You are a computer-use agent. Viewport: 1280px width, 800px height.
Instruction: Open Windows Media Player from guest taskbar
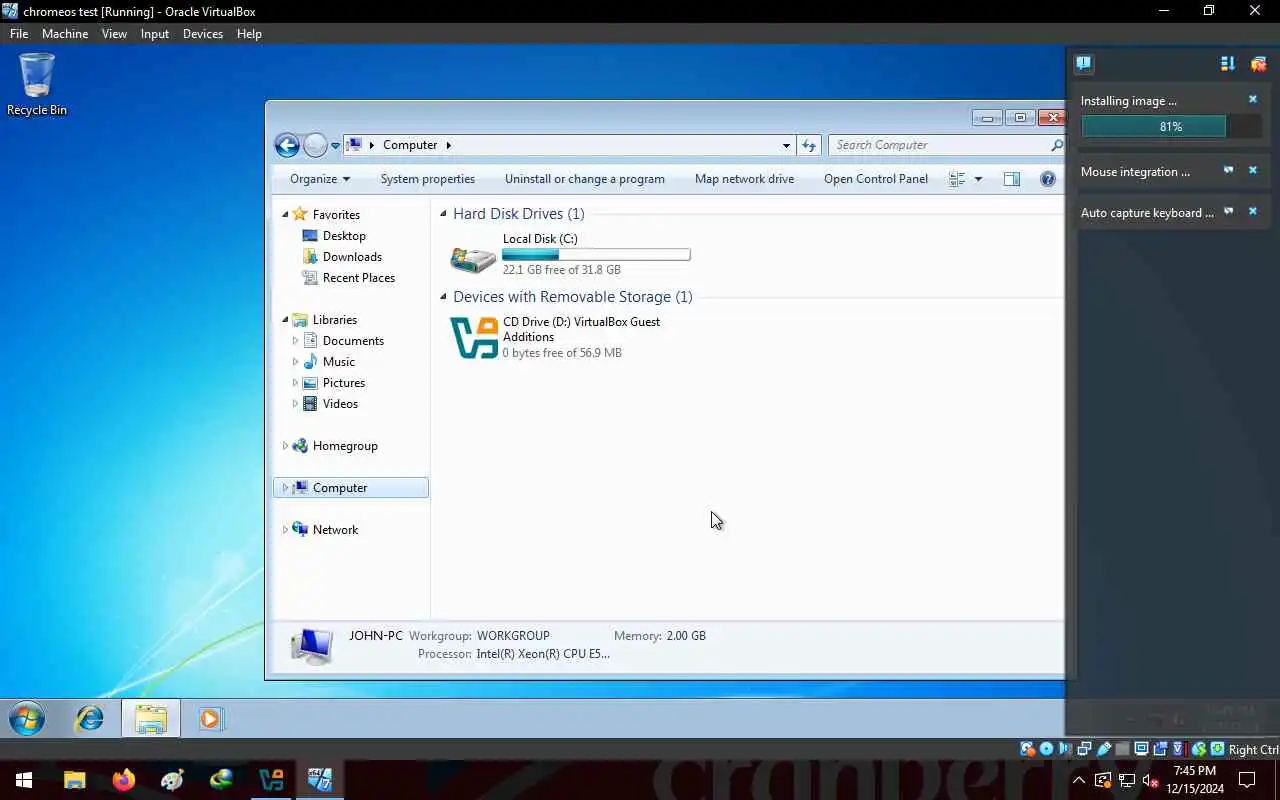211,718
